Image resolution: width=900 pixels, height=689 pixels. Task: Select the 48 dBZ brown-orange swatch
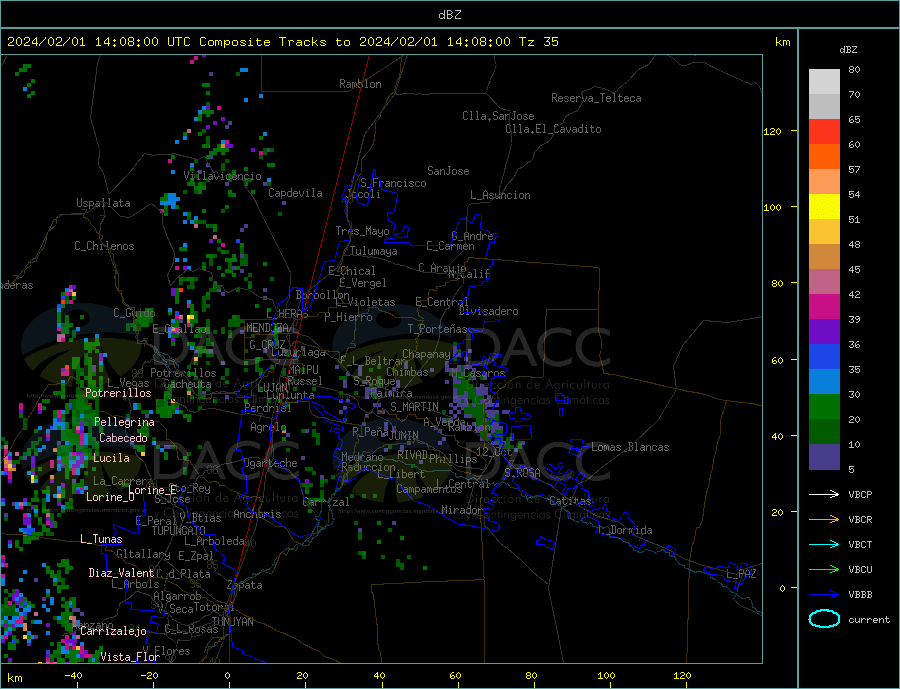point(824,257)
